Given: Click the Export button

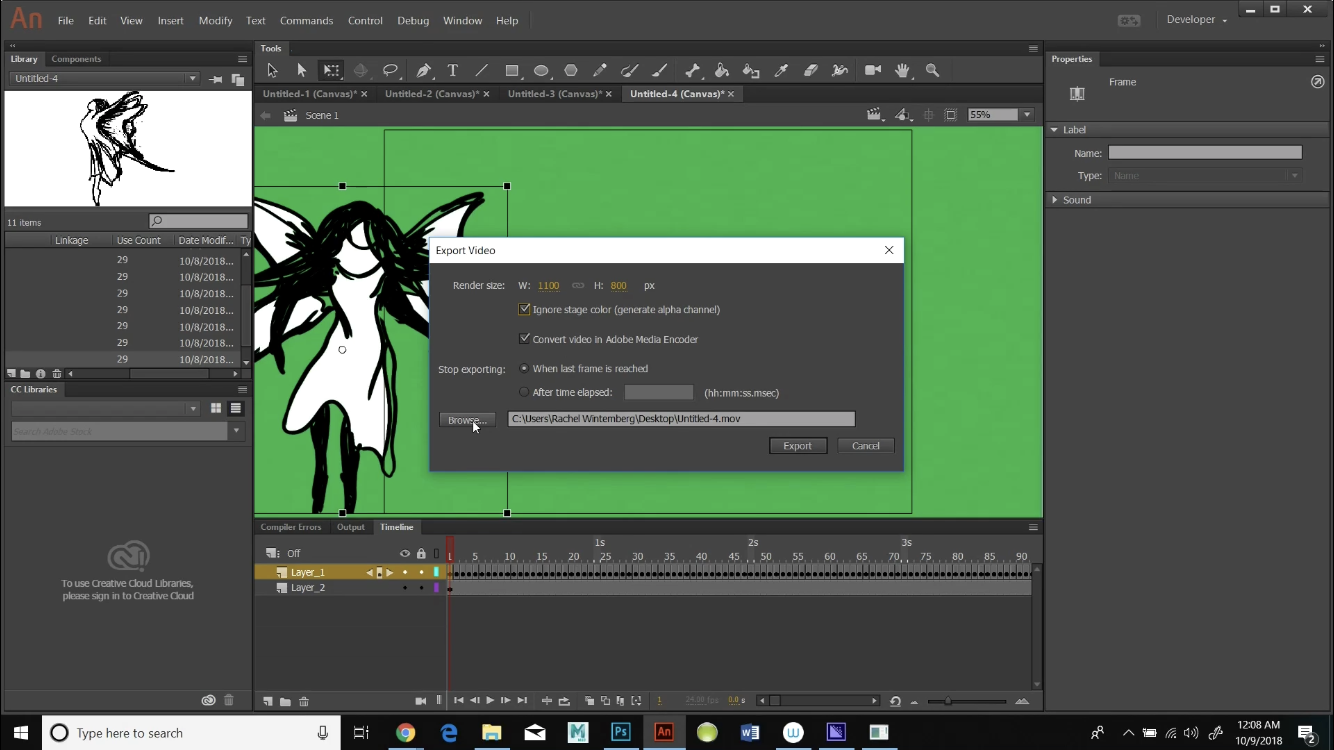Looking at the screenshot, I should [797, 445].
